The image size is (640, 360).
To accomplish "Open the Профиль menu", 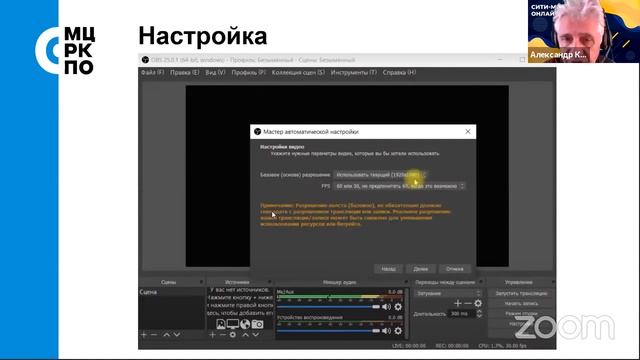I will click(x=248, y=73).
